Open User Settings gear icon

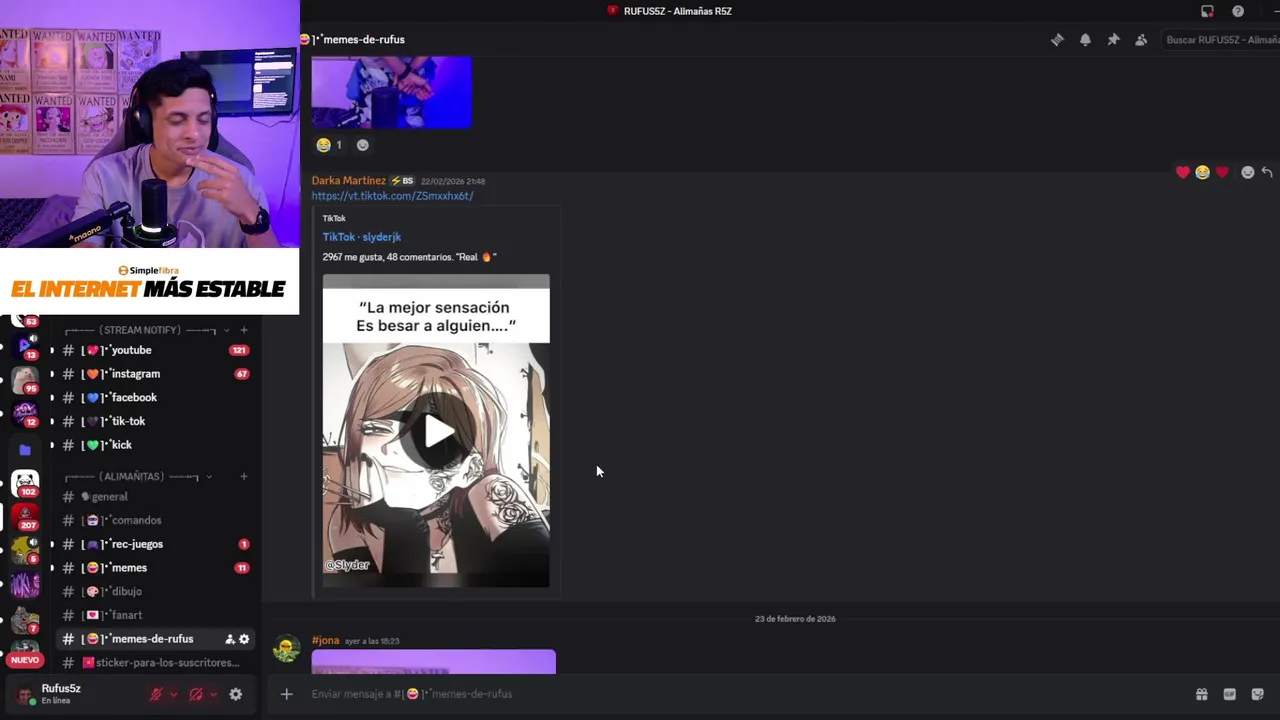[236, 694]
